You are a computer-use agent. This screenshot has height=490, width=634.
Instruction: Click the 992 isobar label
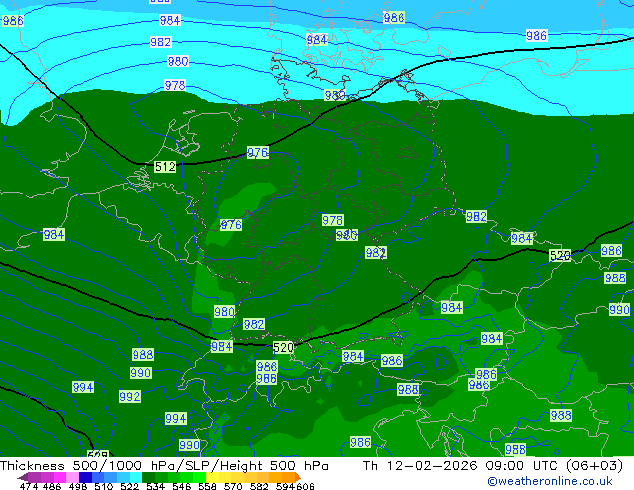click(x=130, y=397)
